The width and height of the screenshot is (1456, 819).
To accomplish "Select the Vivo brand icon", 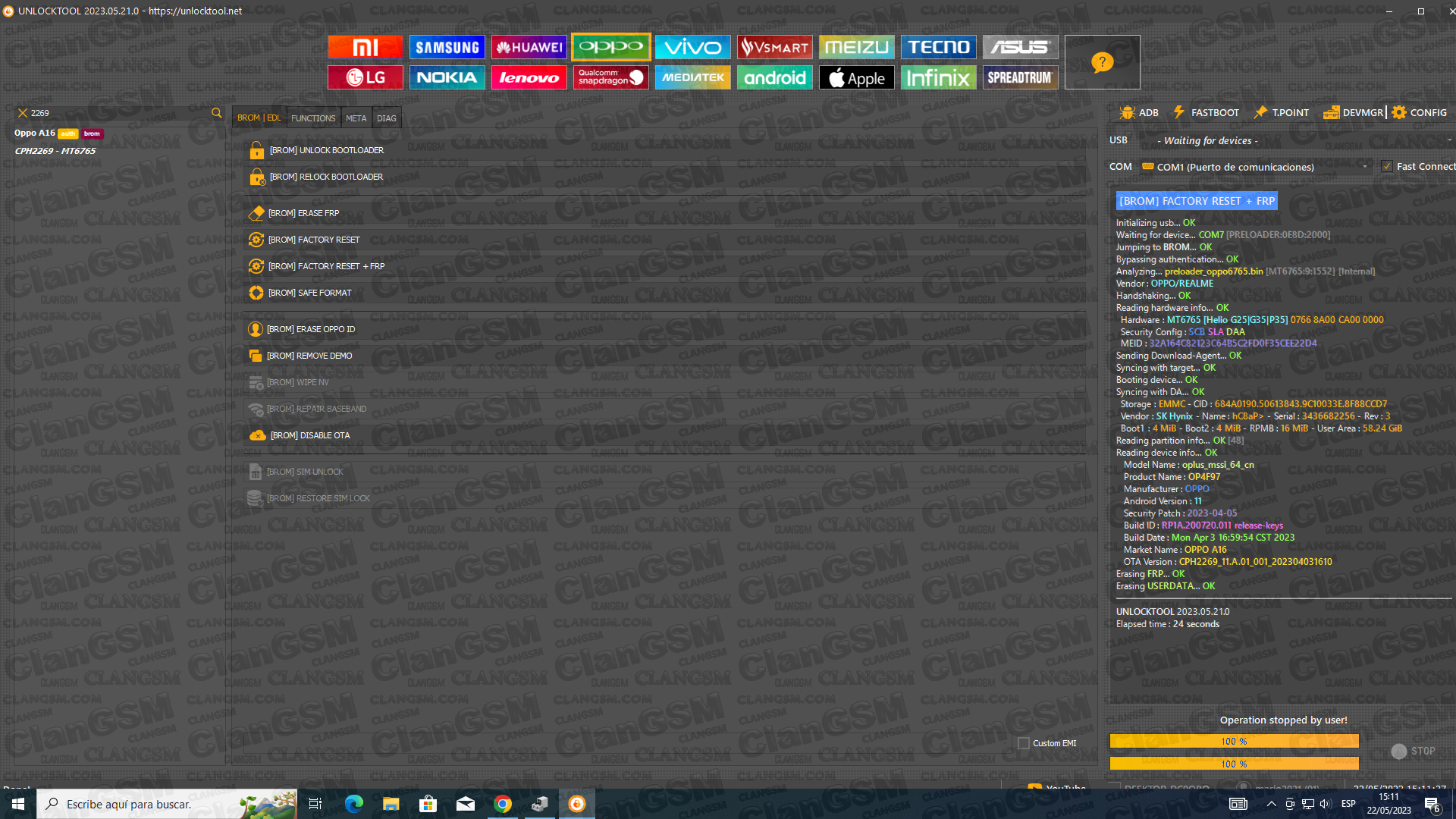I will point(693,47).
